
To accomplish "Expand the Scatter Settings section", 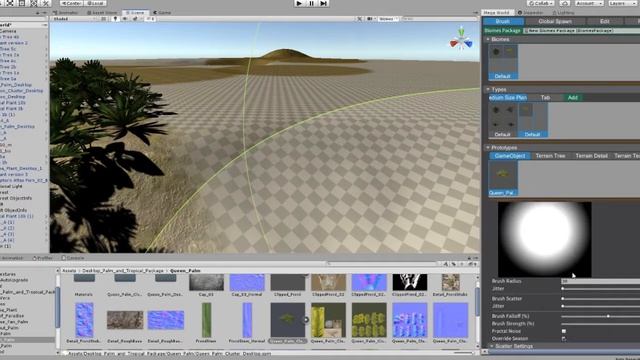I will (491, 346).
